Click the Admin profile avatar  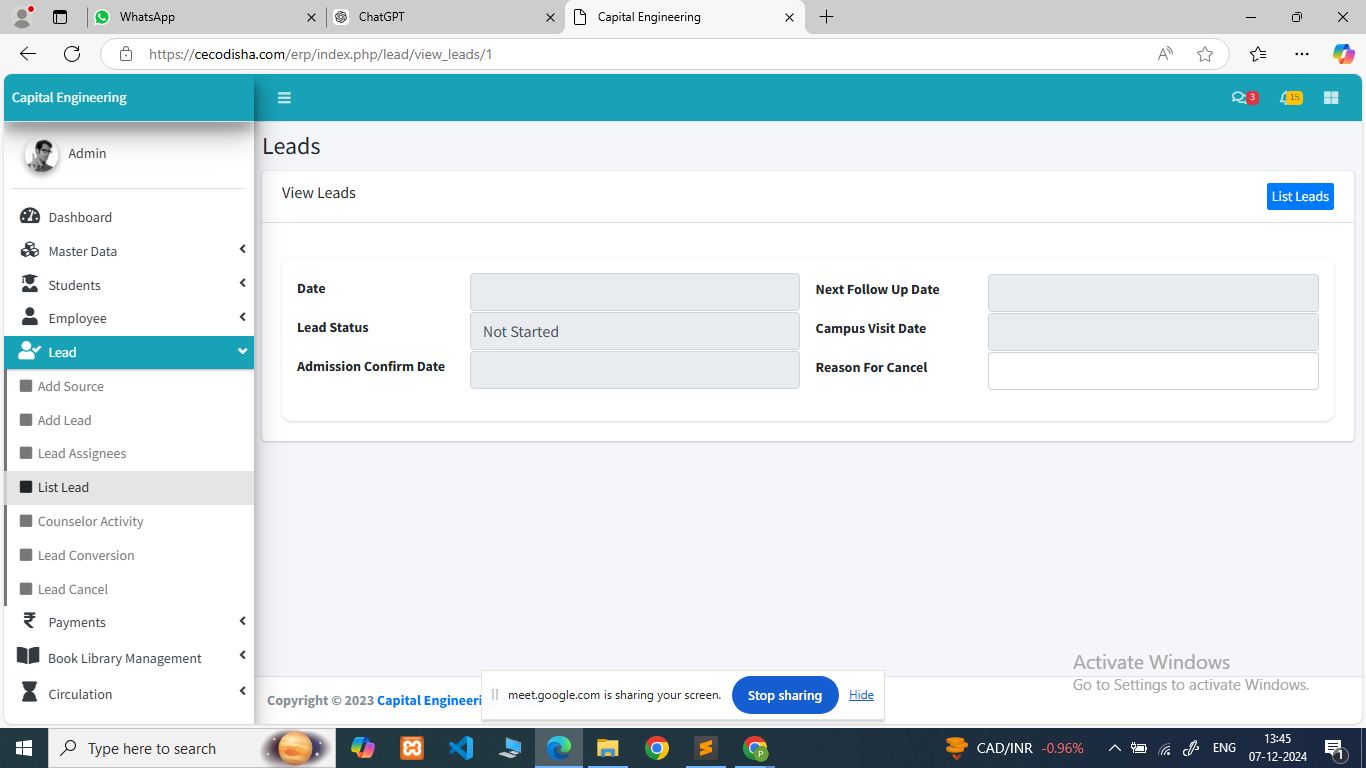pyautogui.click(x=41, y=155)
